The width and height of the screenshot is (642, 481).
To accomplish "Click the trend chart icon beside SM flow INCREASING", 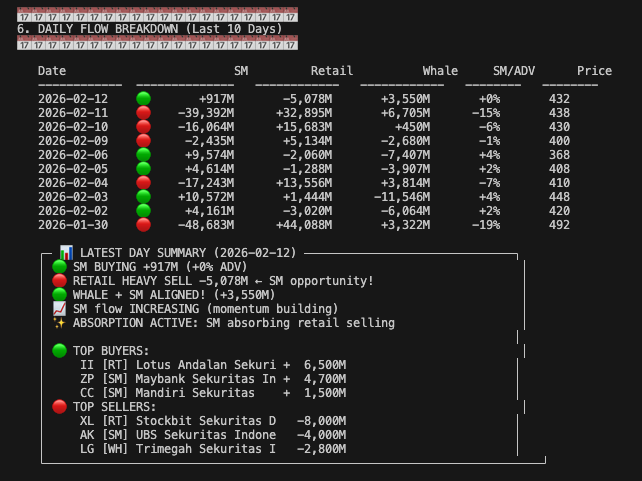I will click(x=59, y=309).
